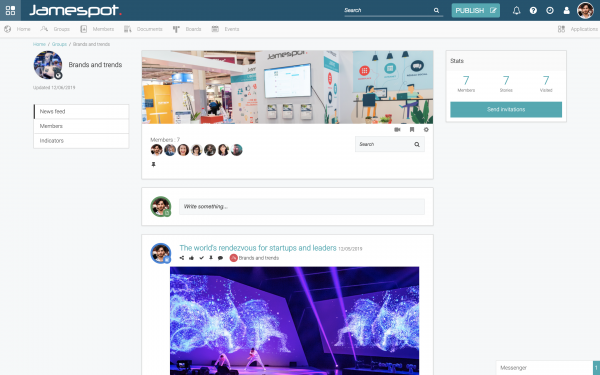Click the avatar beside Write something box
Screen dimensions: 600x375
(161, 207)
